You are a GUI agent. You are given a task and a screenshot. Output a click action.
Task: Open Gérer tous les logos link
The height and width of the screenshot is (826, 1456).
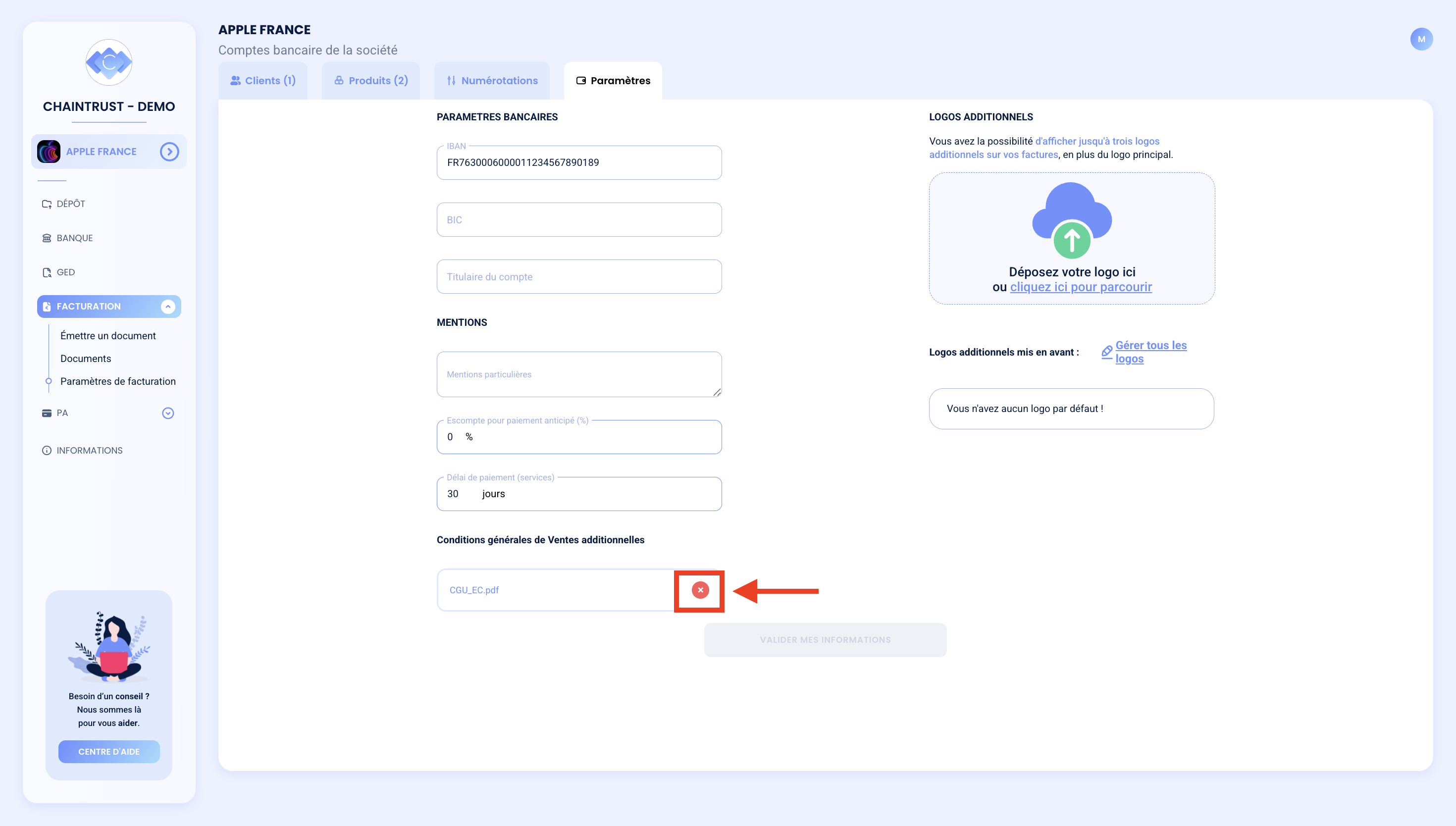(x=1151, y=352)
